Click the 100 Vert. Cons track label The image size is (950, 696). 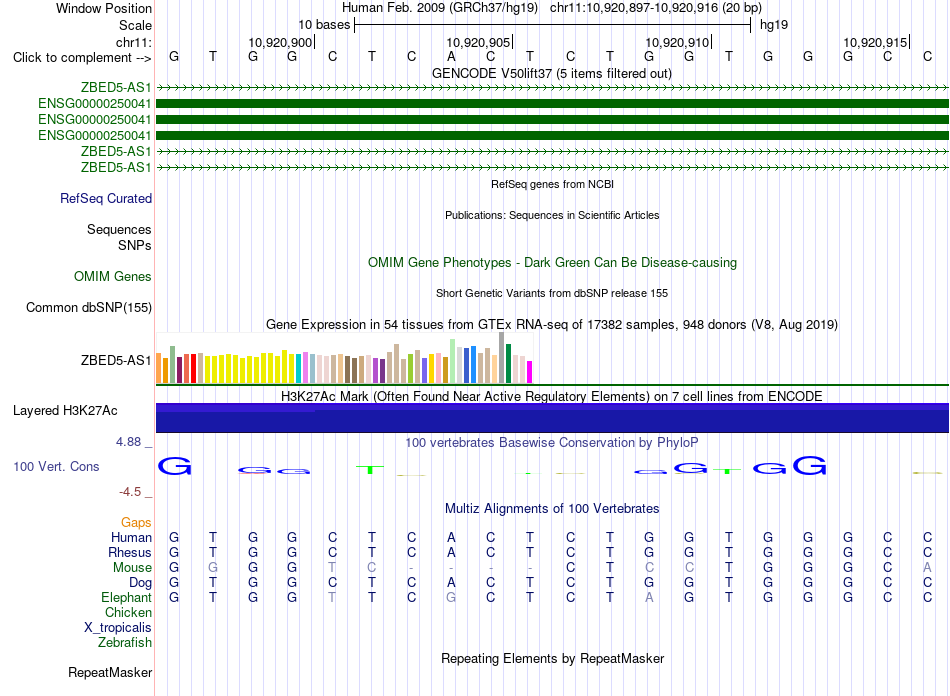point(56,466)
